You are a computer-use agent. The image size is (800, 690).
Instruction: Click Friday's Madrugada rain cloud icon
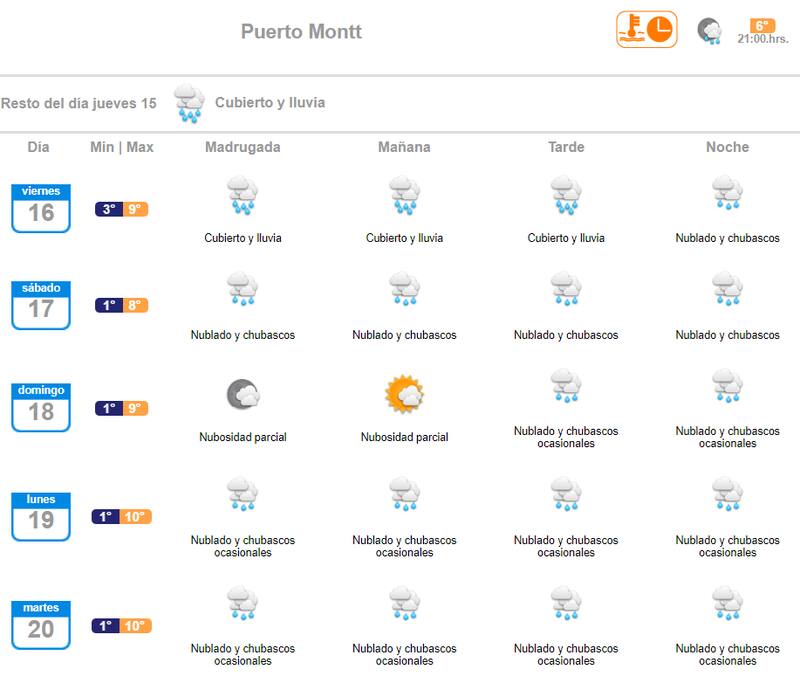[x=243, y=196]
